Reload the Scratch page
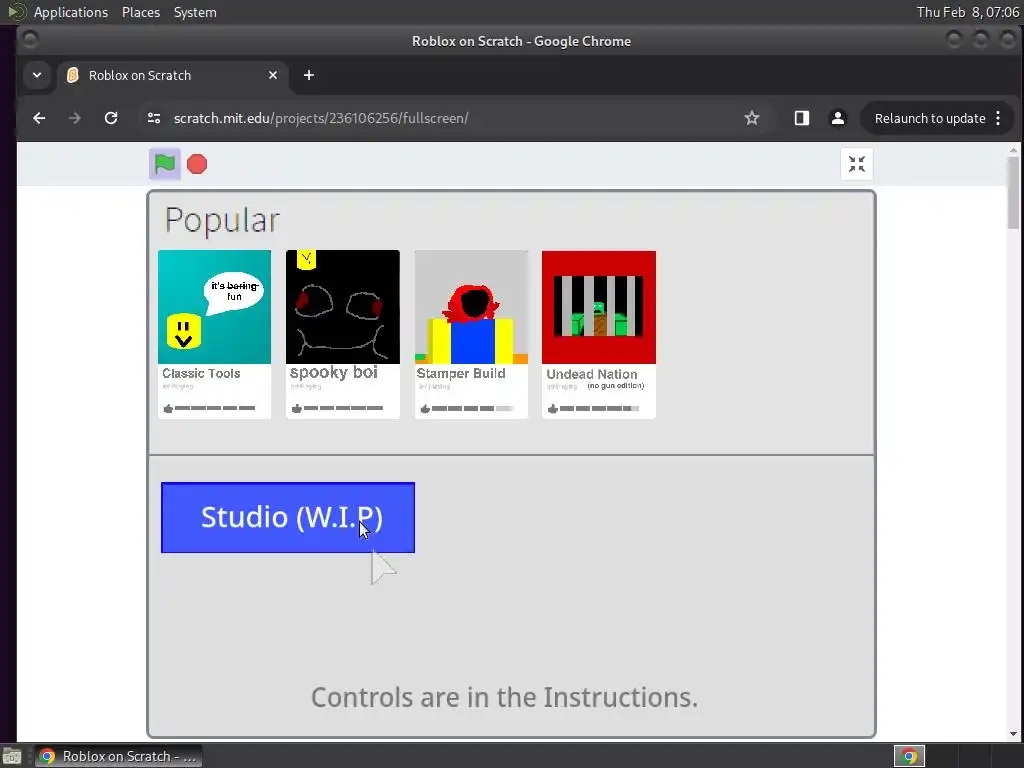This screenshot has height=768, width=1024. point(111,118)
